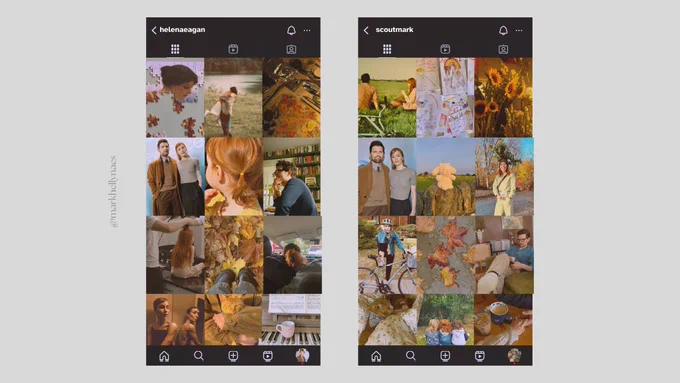Open red-haired child ponytail post

click(x=233, y=177)
